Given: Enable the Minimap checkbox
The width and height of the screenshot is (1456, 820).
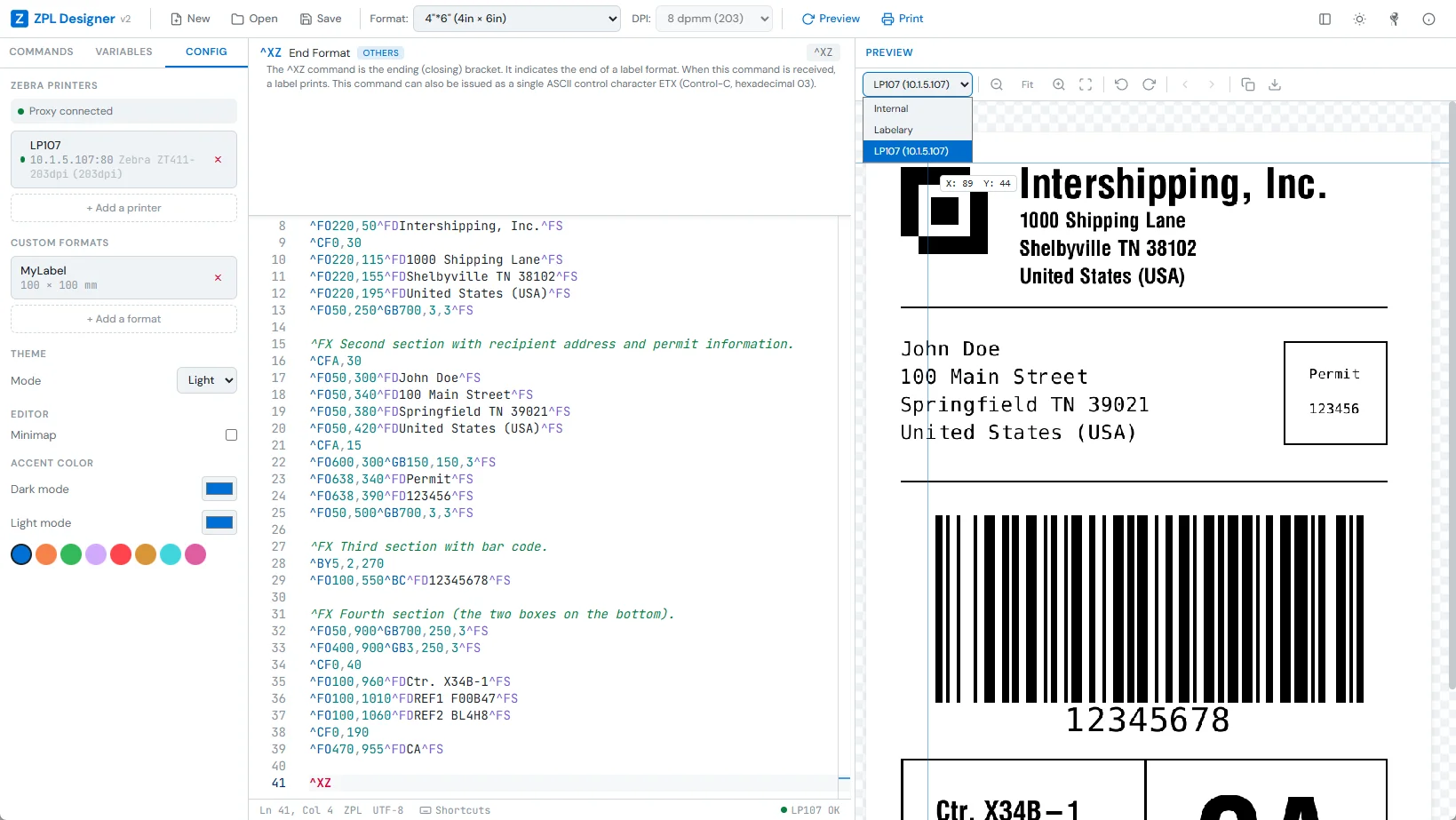Looking at the screenshot, I should (231, 435).
